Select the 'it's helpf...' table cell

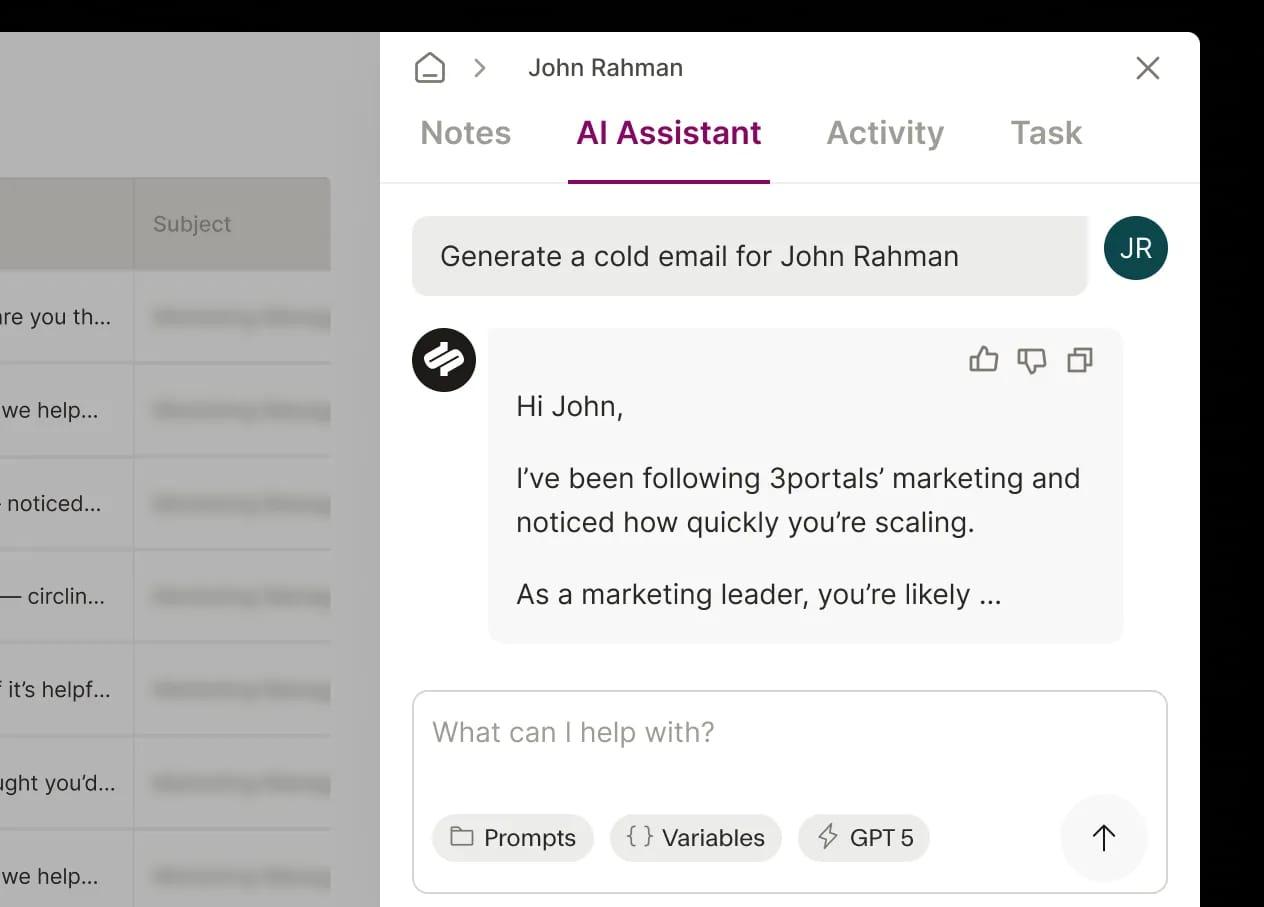66,690
